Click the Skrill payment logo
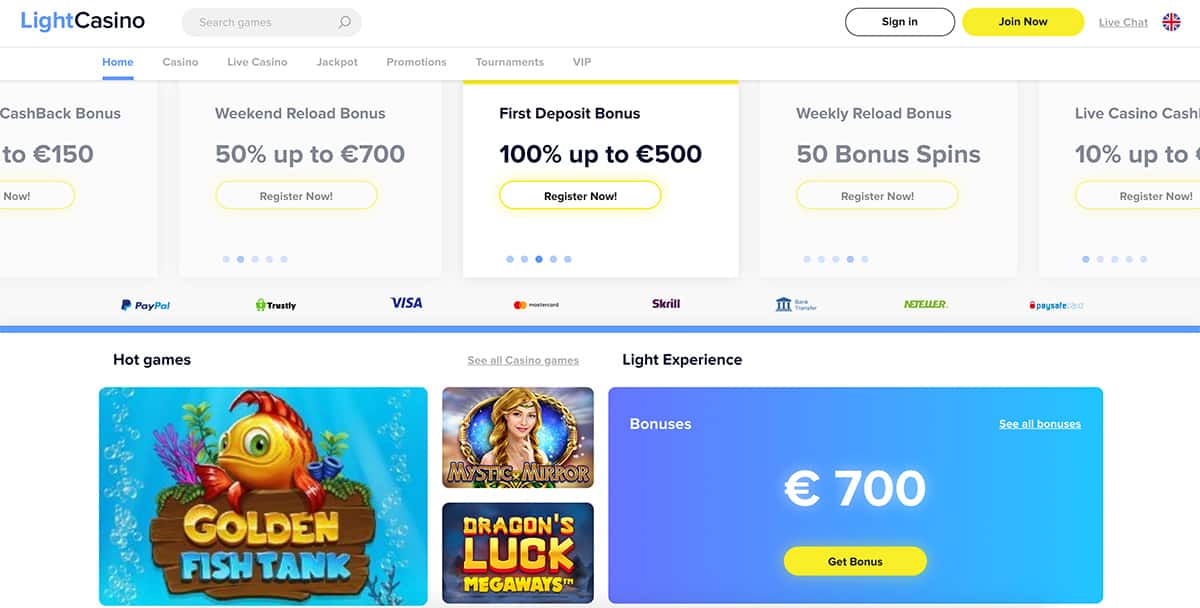Screen dimensions: 1200x608 click(666, 304)
